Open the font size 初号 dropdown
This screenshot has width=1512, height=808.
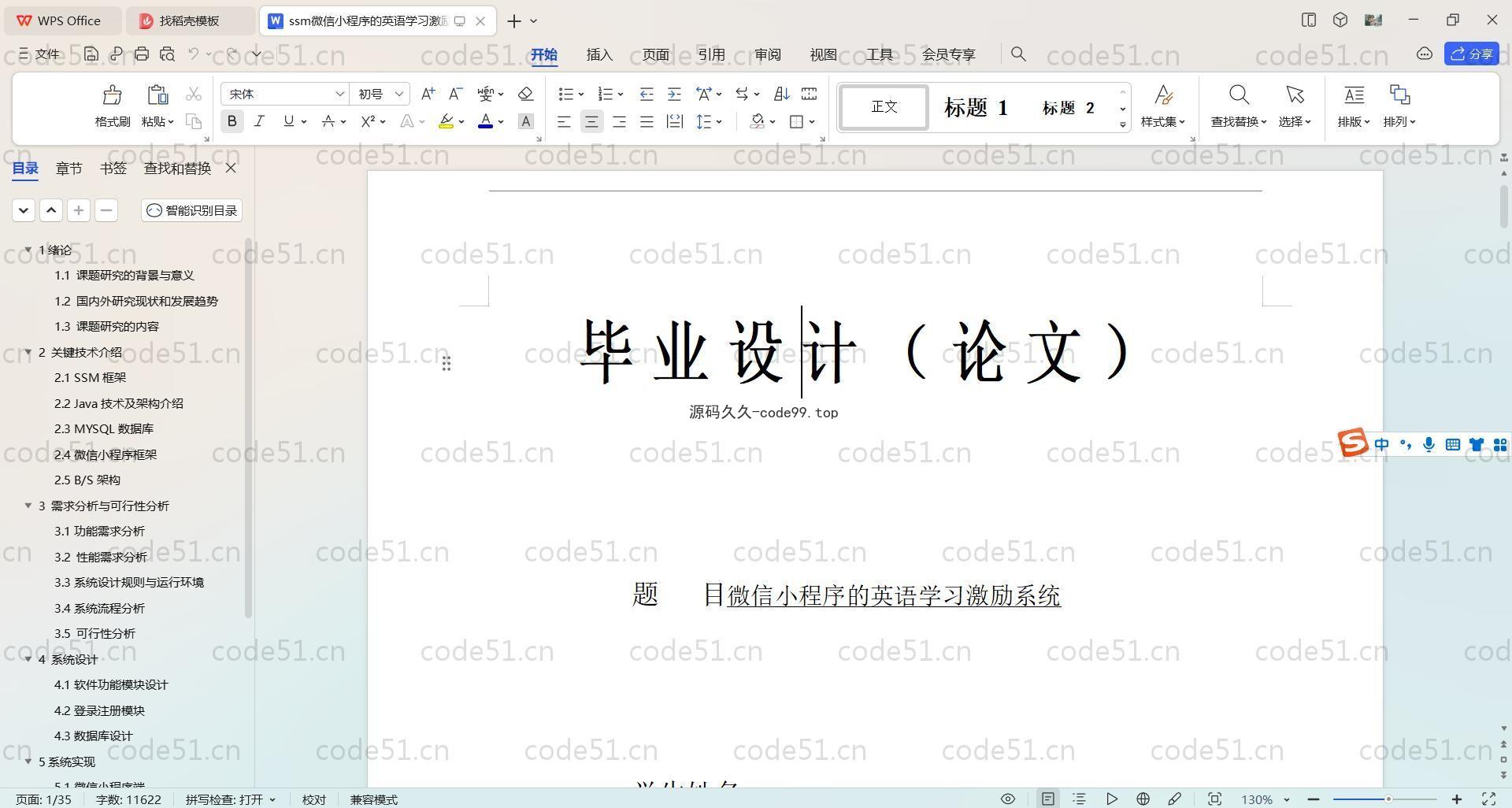tap(399, 94)
